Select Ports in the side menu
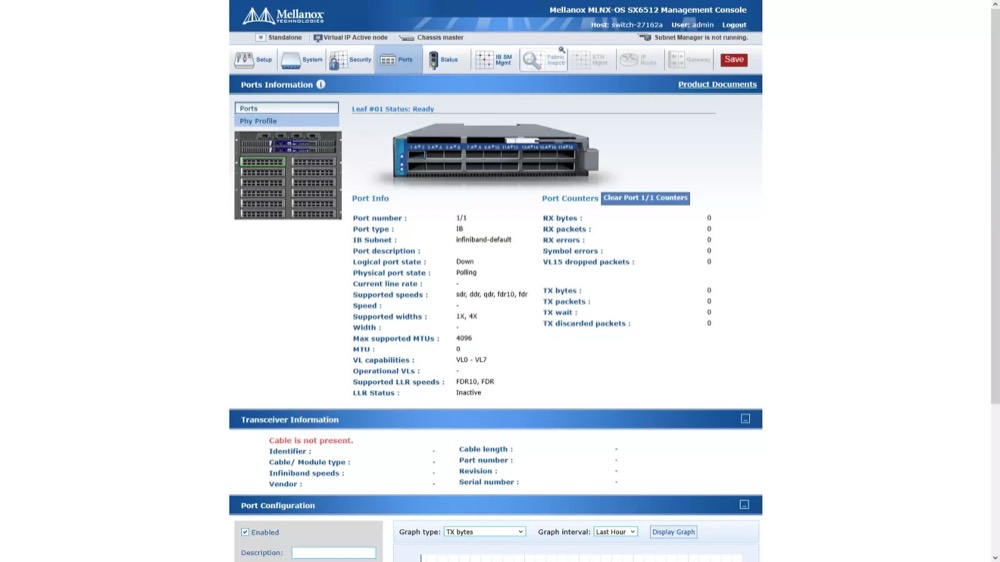Screen dimensions: 1000x562 pyautogui.click(x=286, y=108)
